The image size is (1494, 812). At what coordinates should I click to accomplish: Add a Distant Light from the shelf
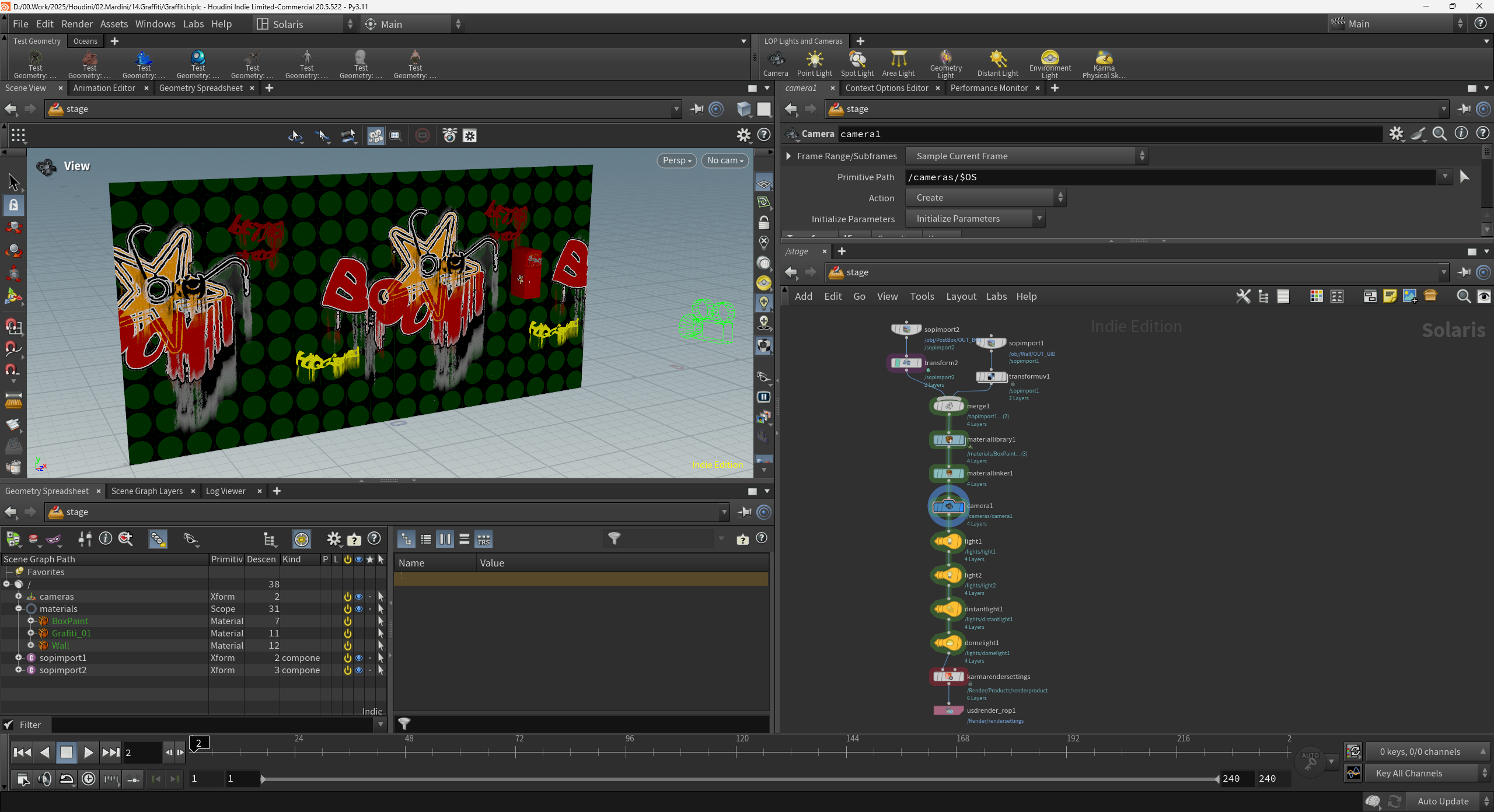998,64
